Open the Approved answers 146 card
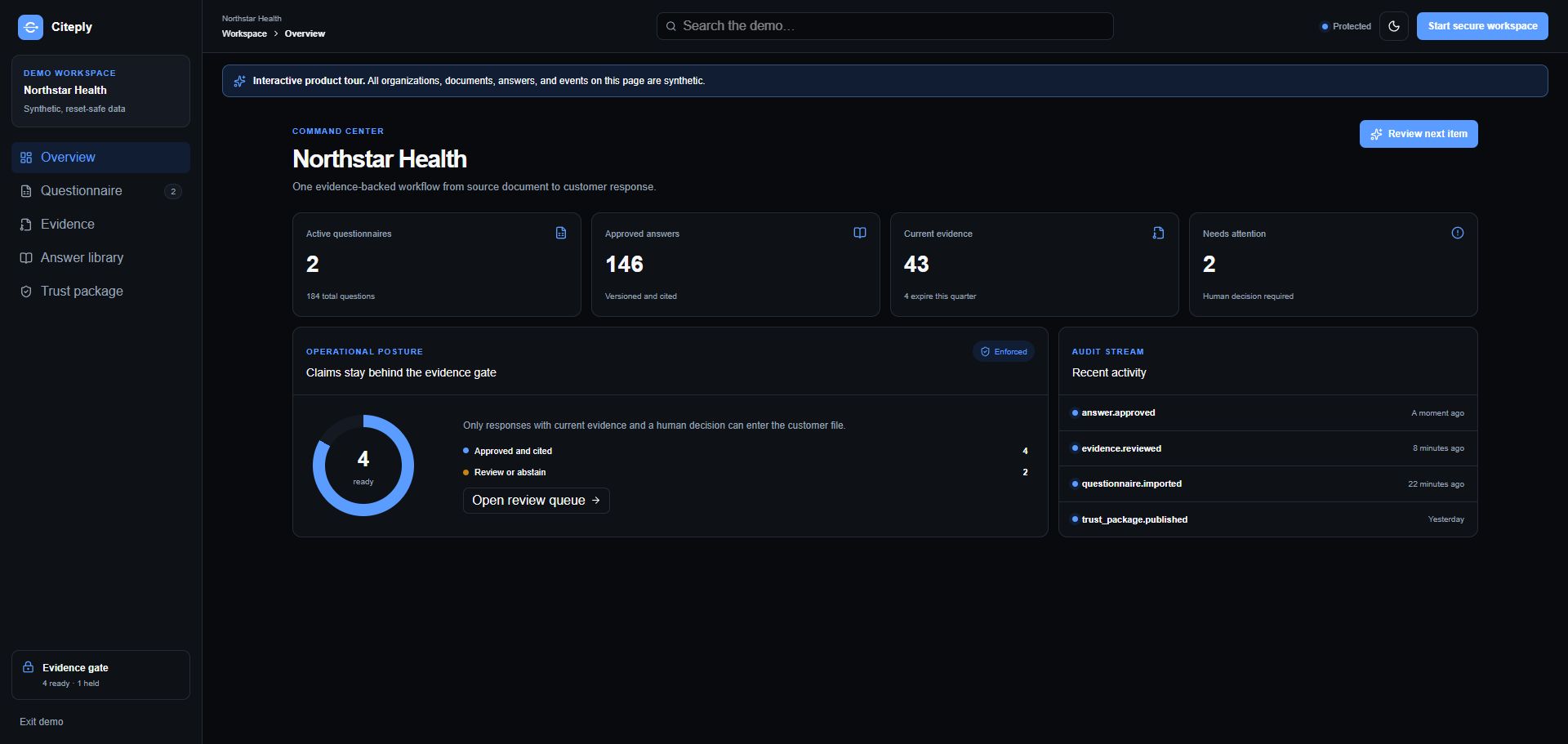Screen dimensions: 1568x744 [736, 265]
